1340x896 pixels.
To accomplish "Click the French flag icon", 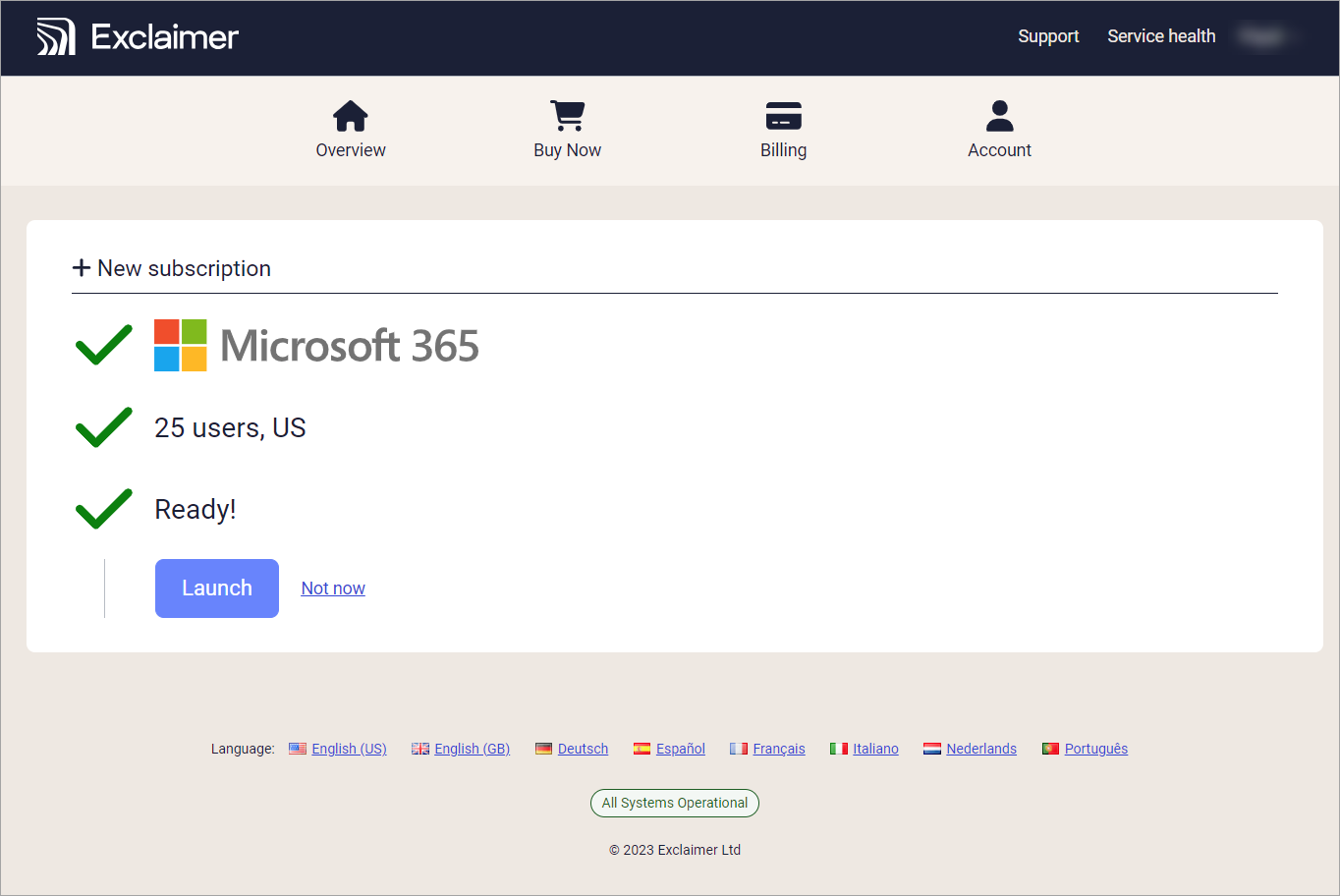I will (739, 749).
